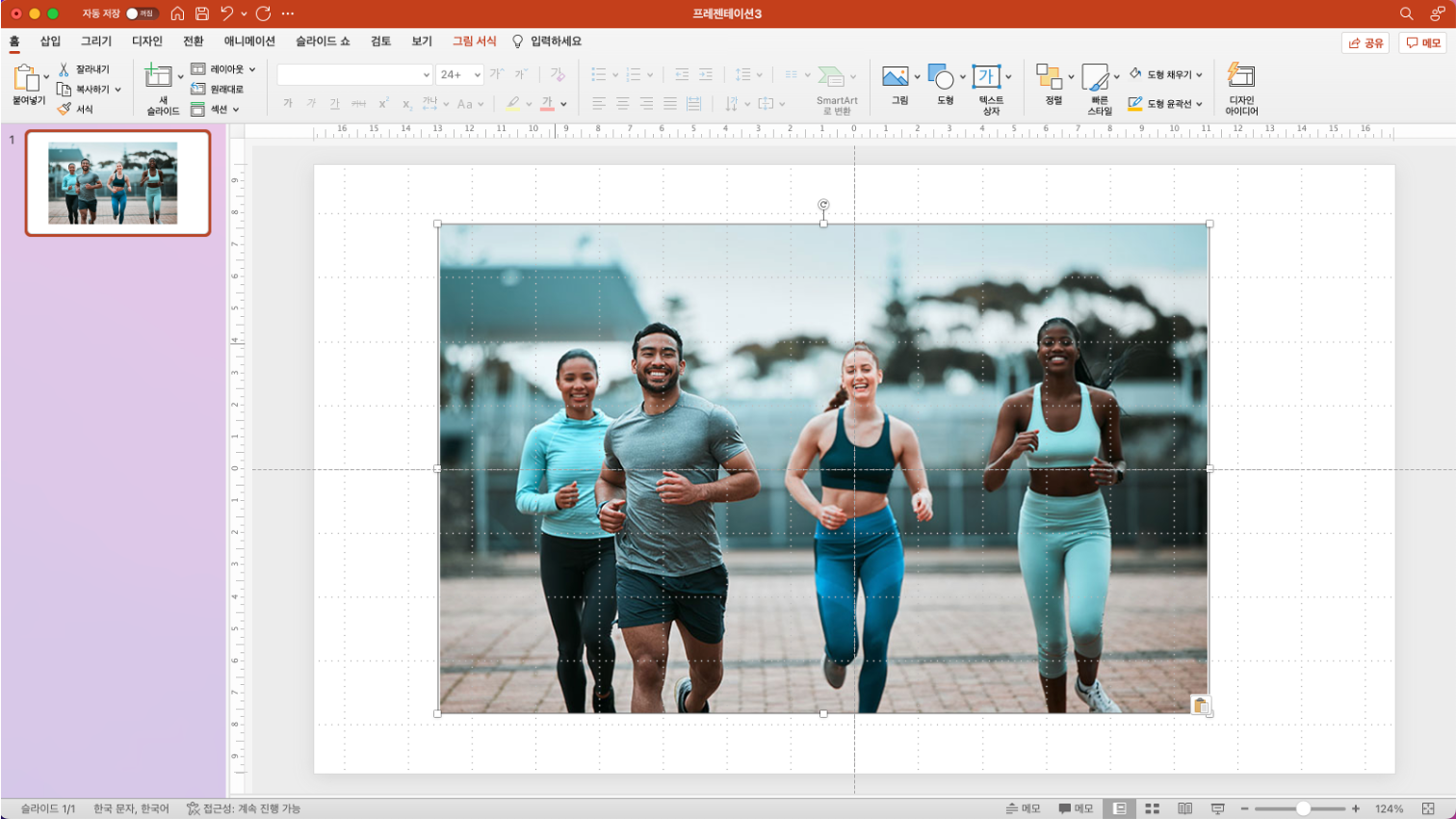Image resolution: width=1456 pixels, height=819 pixels.
Task: Open the Insert ribbon tab
Action: (50, 41)
